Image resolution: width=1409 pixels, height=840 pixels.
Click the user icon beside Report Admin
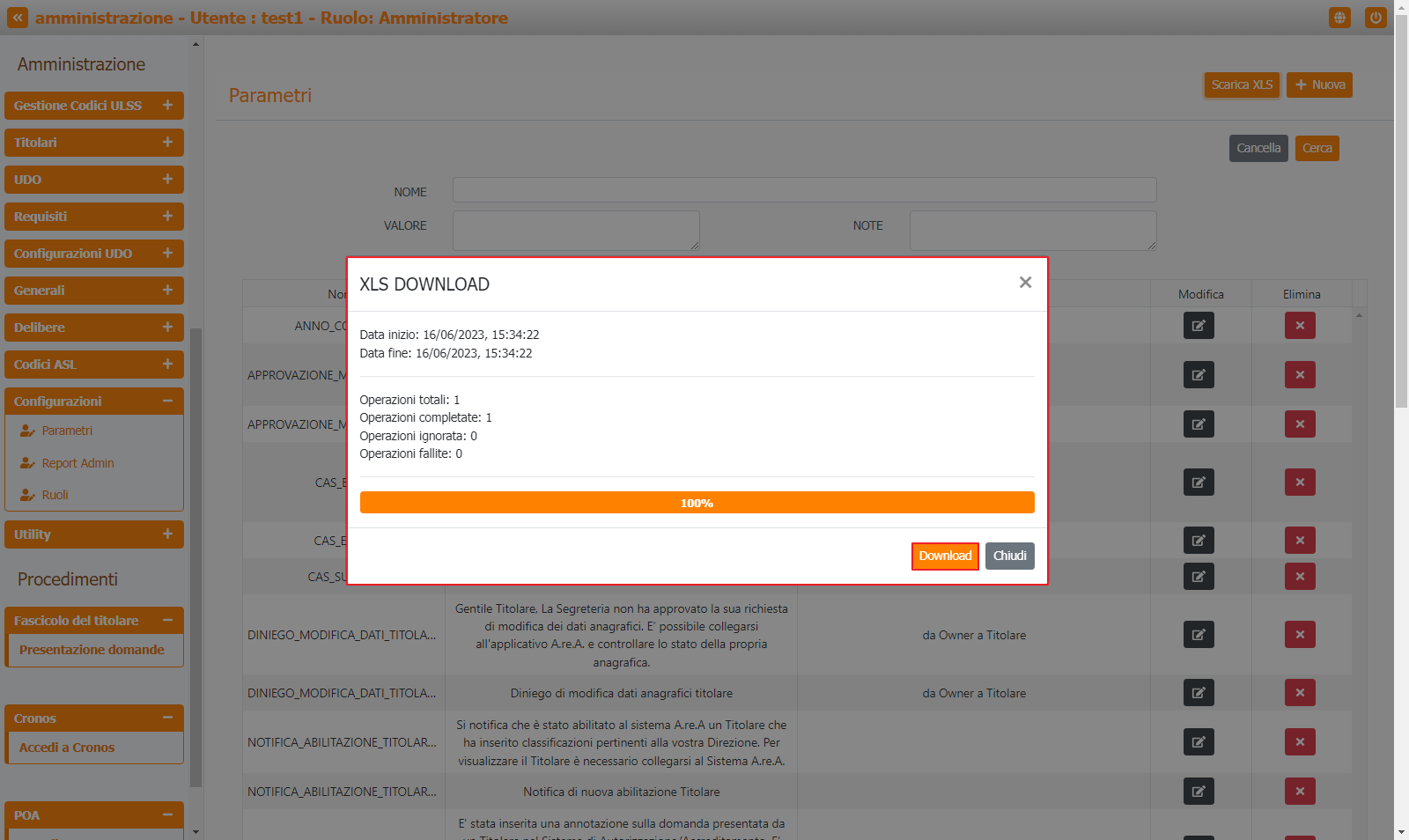[x=27, y=463]
